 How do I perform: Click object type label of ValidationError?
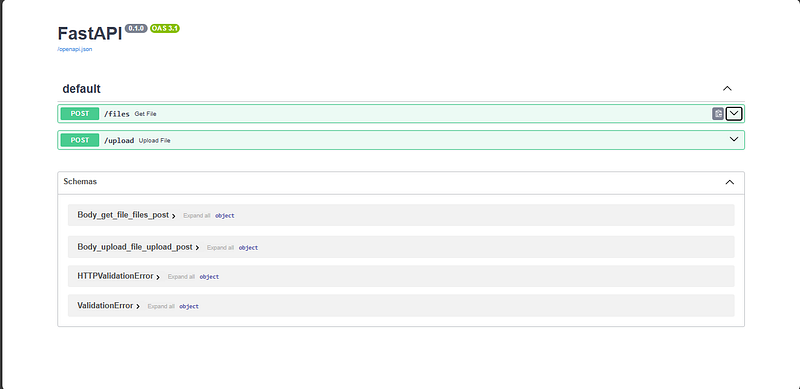pos(189,306)
